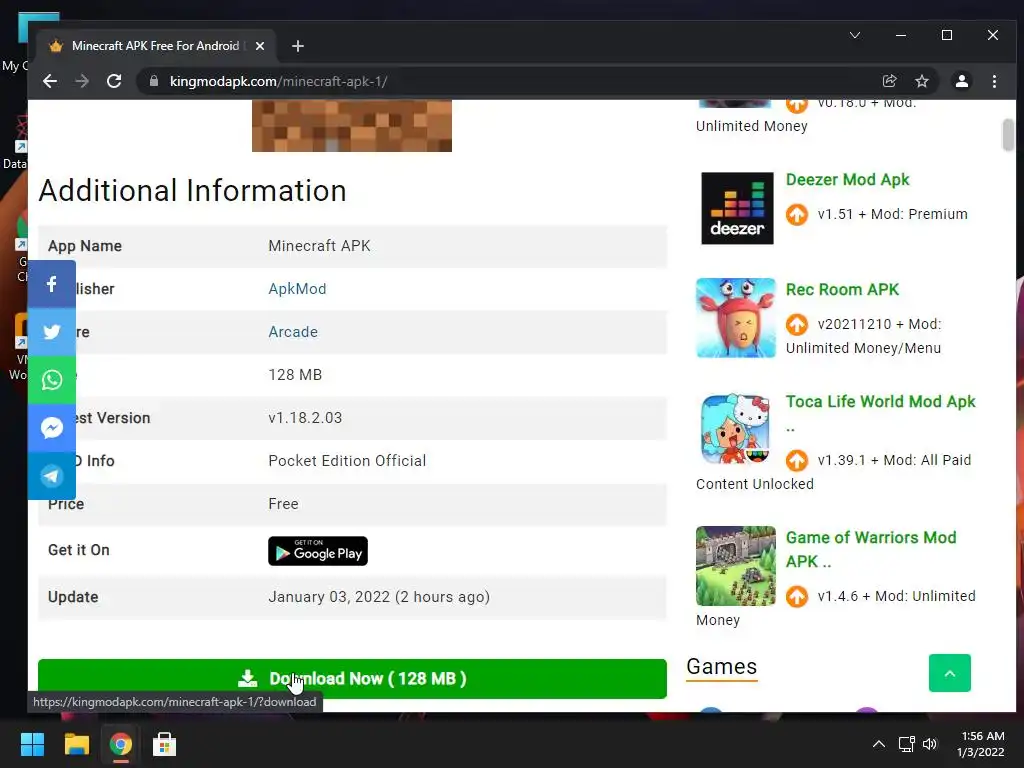The height and width of the screenshot is (768, 1024).
Task: Click the Download Now (128 MB) button
Action: pos(352,679)
